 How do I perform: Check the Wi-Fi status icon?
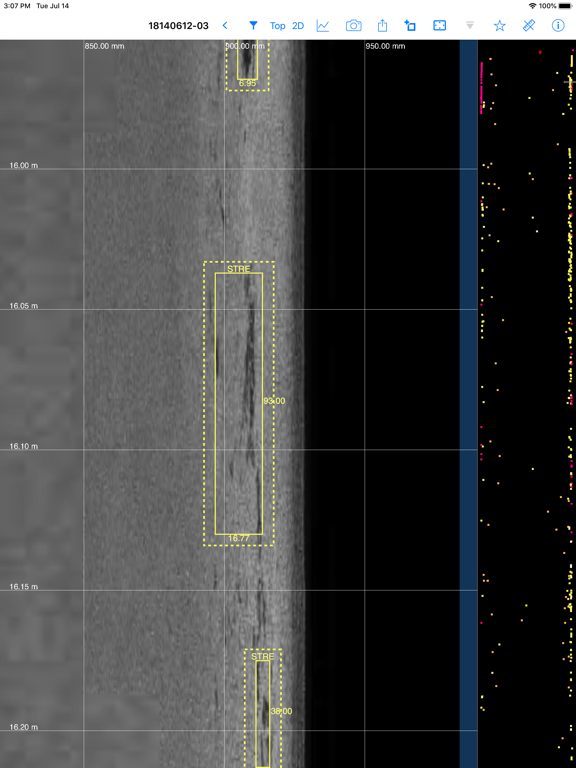click(x=532, y=6)
